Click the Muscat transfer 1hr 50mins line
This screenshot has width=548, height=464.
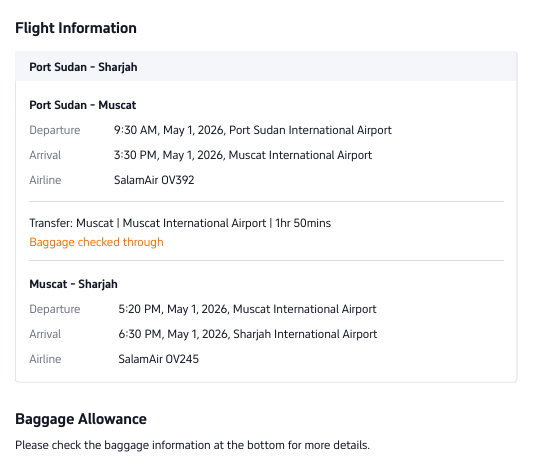click(180, 223)
